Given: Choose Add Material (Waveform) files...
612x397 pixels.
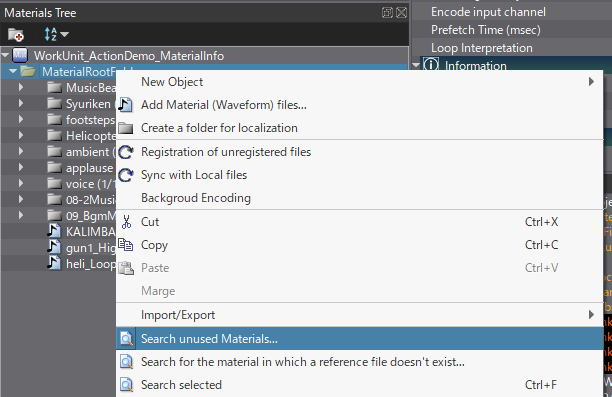Looking at the screenshot, I should pos(359,105).
